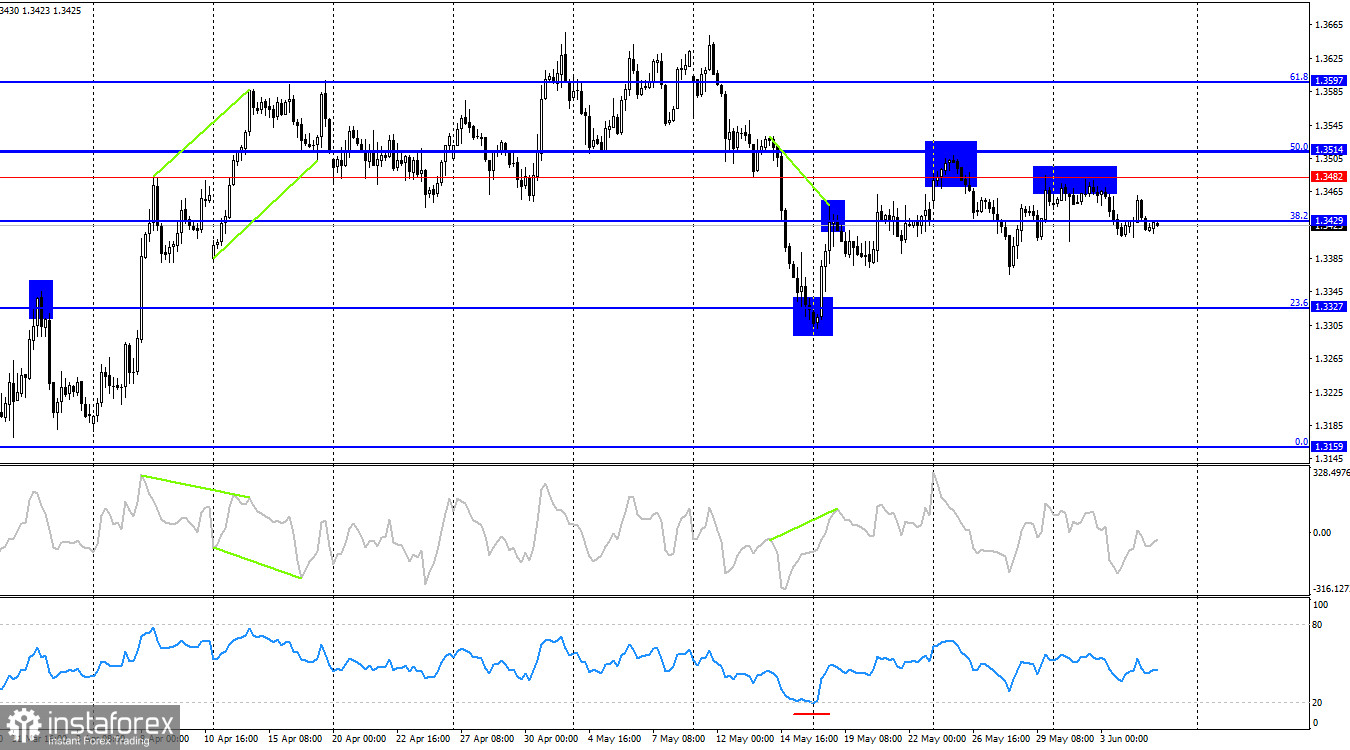Click the 30 Apr 00:00 date label
Image resolution: width=1350 pixels, height=750 pixels.
coord(550,739)
